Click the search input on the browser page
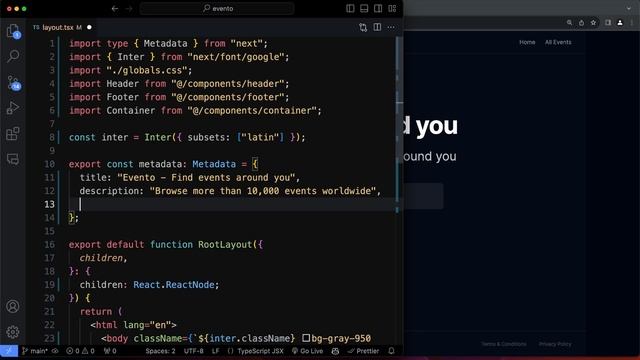Image resolution: width=640 pixels, height=360 pixels. (x=423, y=196)
